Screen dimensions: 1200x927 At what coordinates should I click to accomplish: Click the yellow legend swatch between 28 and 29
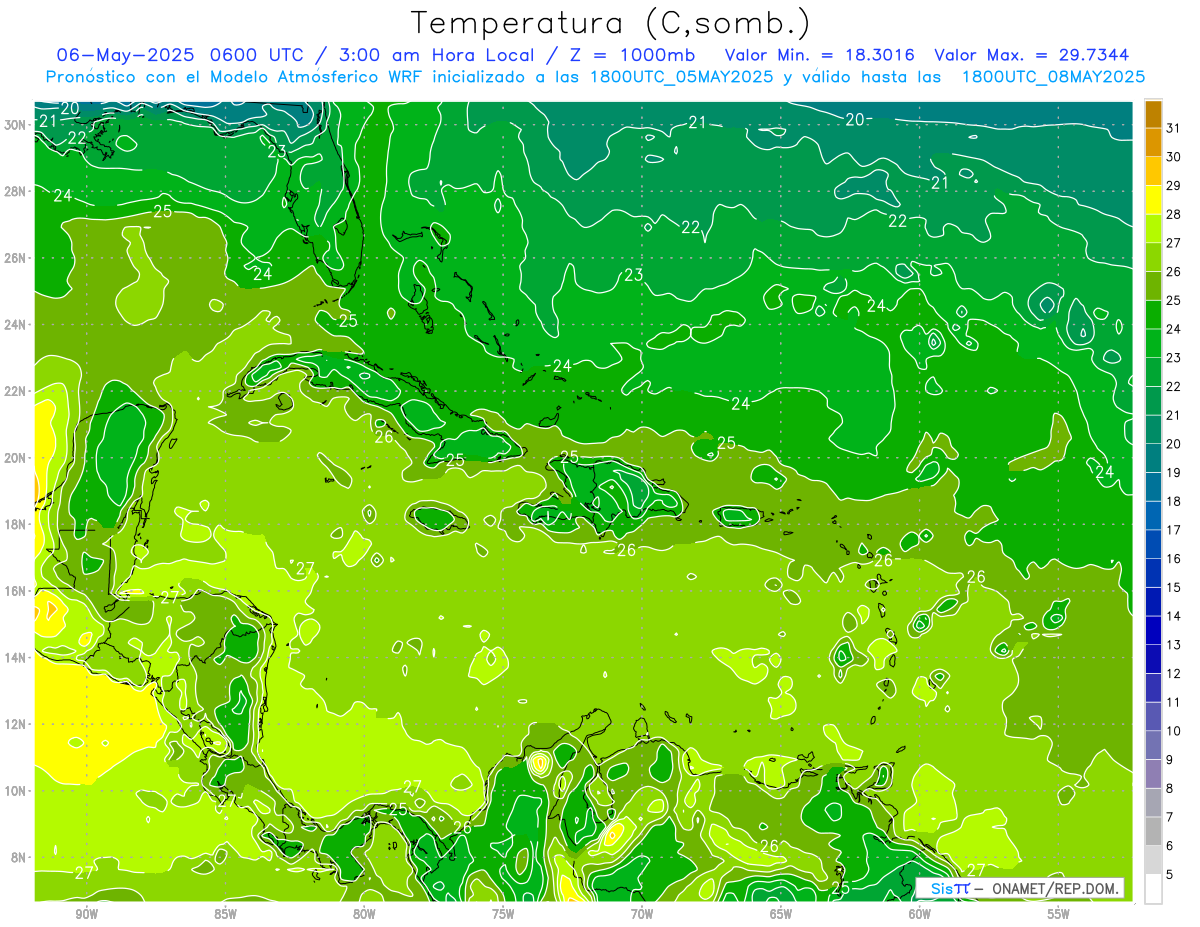[1153, 200]
